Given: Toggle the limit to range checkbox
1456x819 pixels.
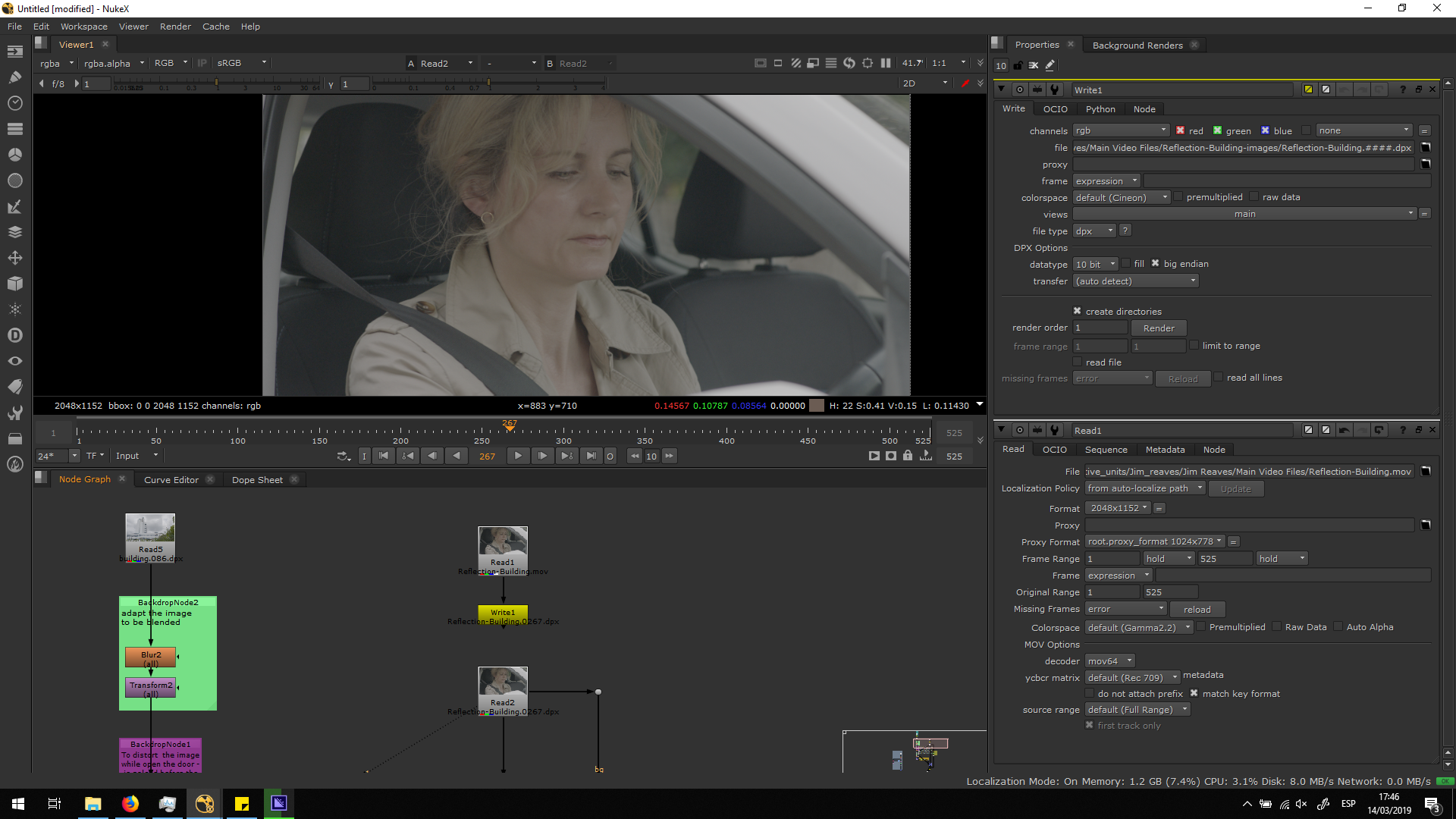Looking at the screenshot, I should (x=1194, y=346).
